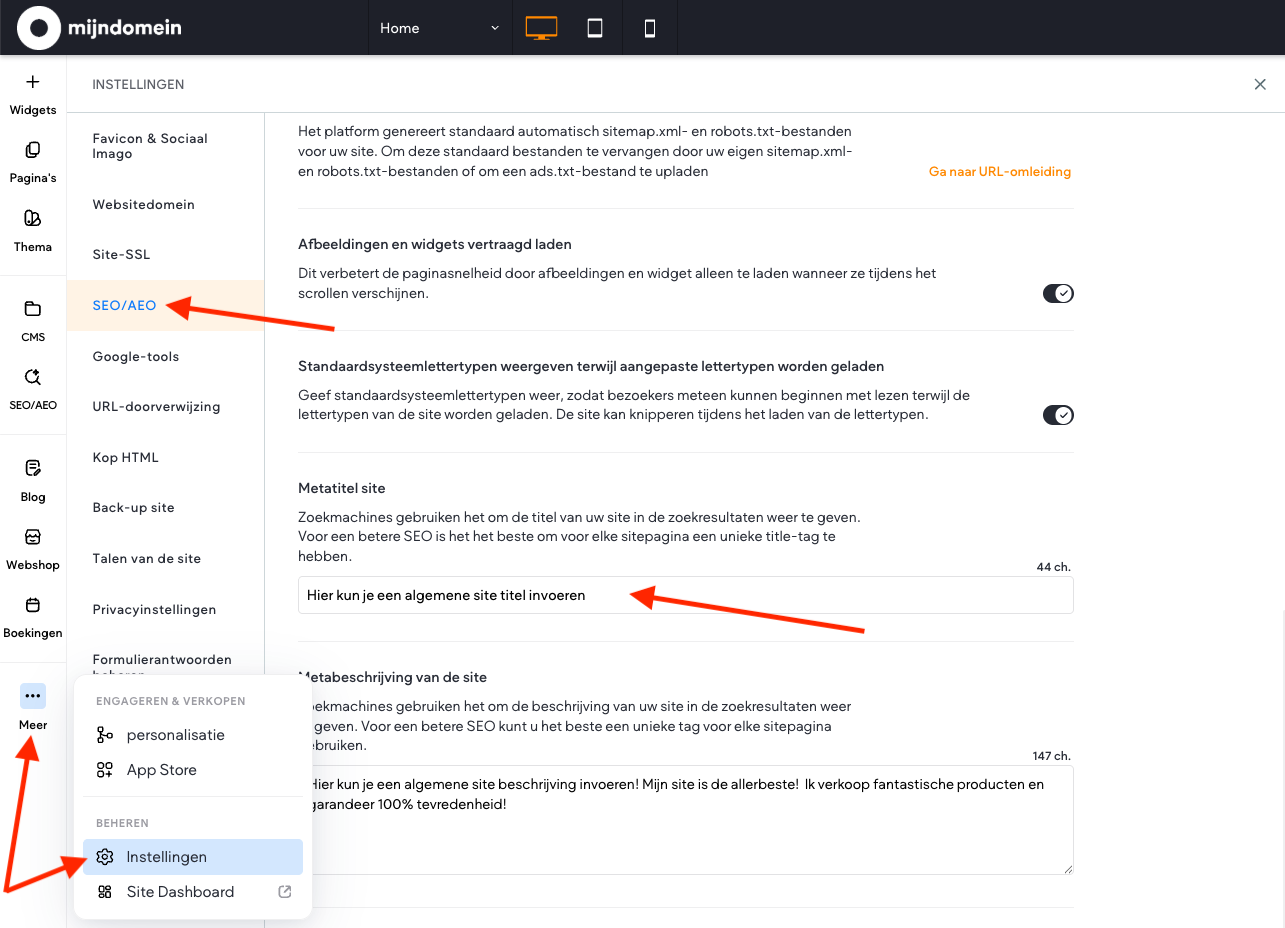Click the Blog icon in sidebar
The height and width of the screenshot is (928, 1285).
pyautogui.click(x=33, y=468)
